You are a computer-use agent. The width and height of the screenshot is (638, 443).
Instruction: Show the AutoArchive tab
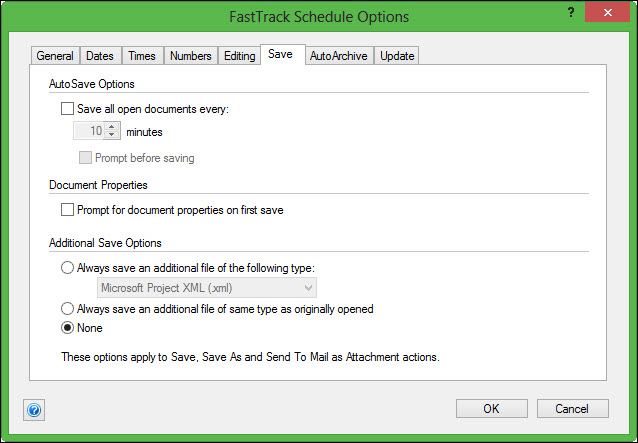tap(337, 56)
